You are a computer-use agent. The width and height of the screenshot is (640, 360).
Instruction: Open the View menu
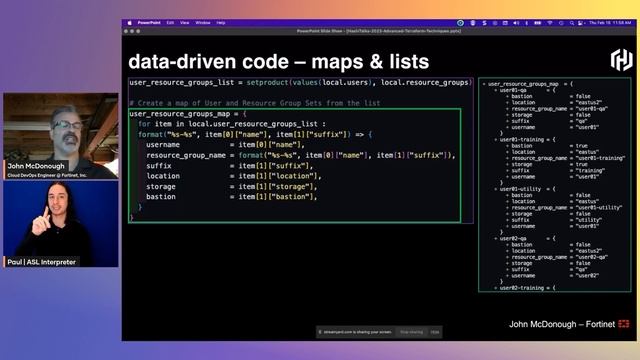coord(184,23)
